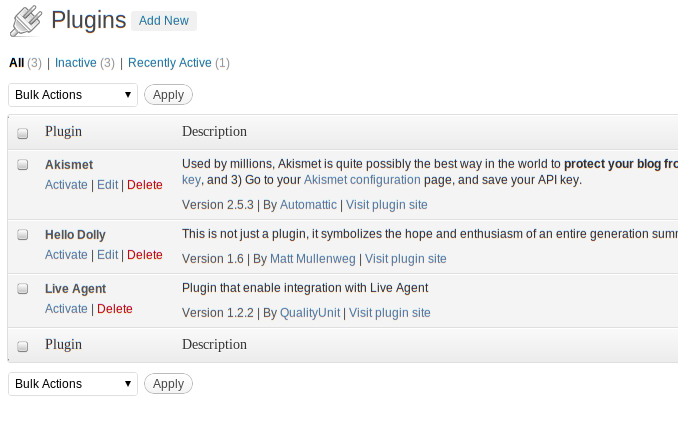Show the All plugins filter

point(16,63)
